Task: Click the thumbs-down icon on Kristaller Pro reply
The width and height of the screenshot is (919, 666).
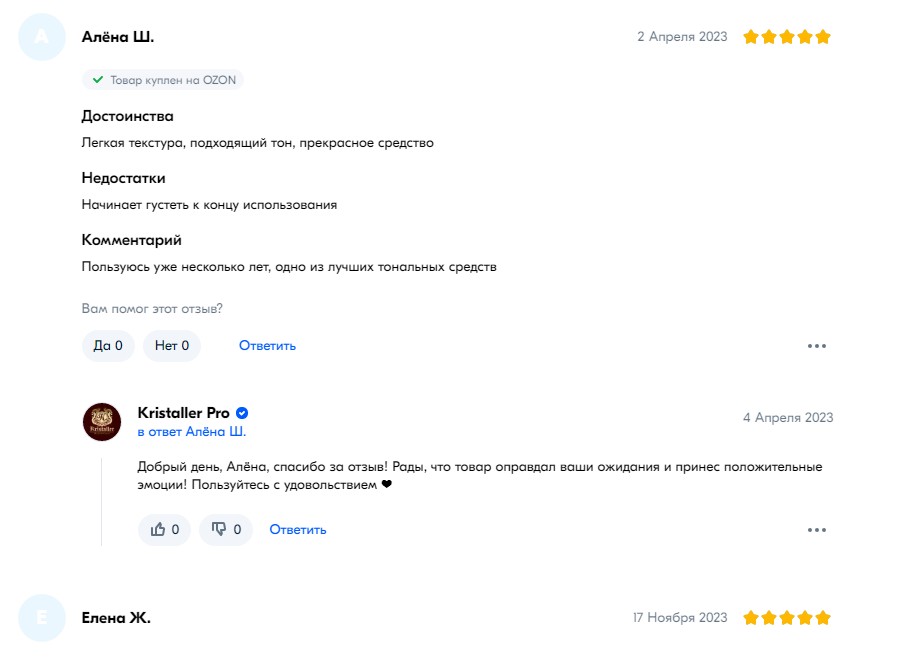Action: (x=219, y=529)
